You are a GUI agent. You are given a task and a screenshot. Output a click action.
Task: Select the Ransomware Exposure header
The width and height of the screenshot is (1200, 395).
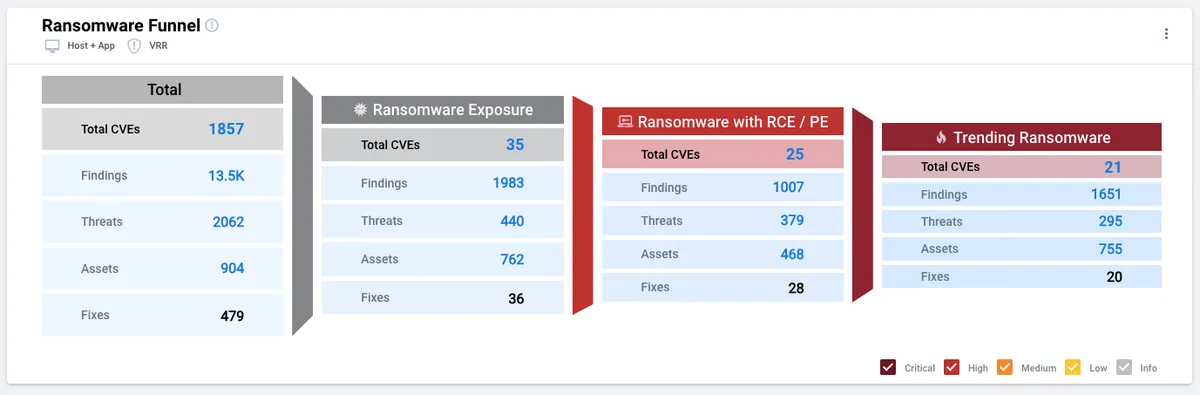click(443, 110)
